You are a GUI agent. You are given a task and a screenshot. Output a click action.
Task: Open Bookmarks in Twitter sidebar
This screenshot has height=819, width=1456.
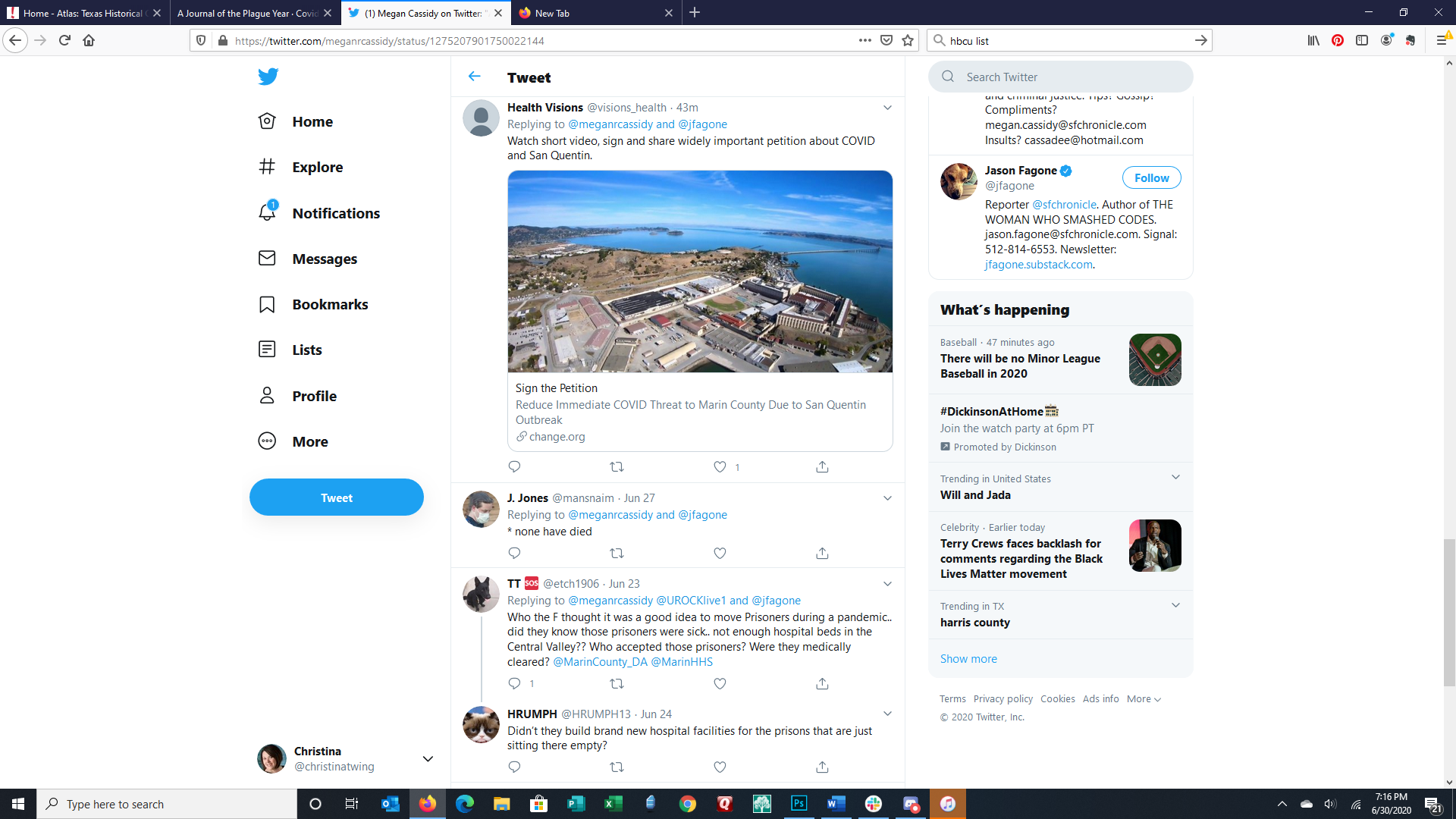pos(330,304)
